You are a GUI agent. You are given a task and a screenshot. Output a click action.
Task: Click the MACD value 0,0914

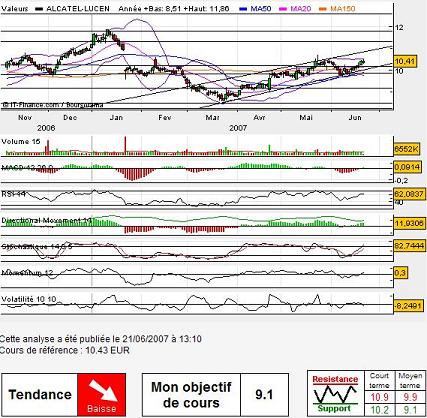coord(407,167)
